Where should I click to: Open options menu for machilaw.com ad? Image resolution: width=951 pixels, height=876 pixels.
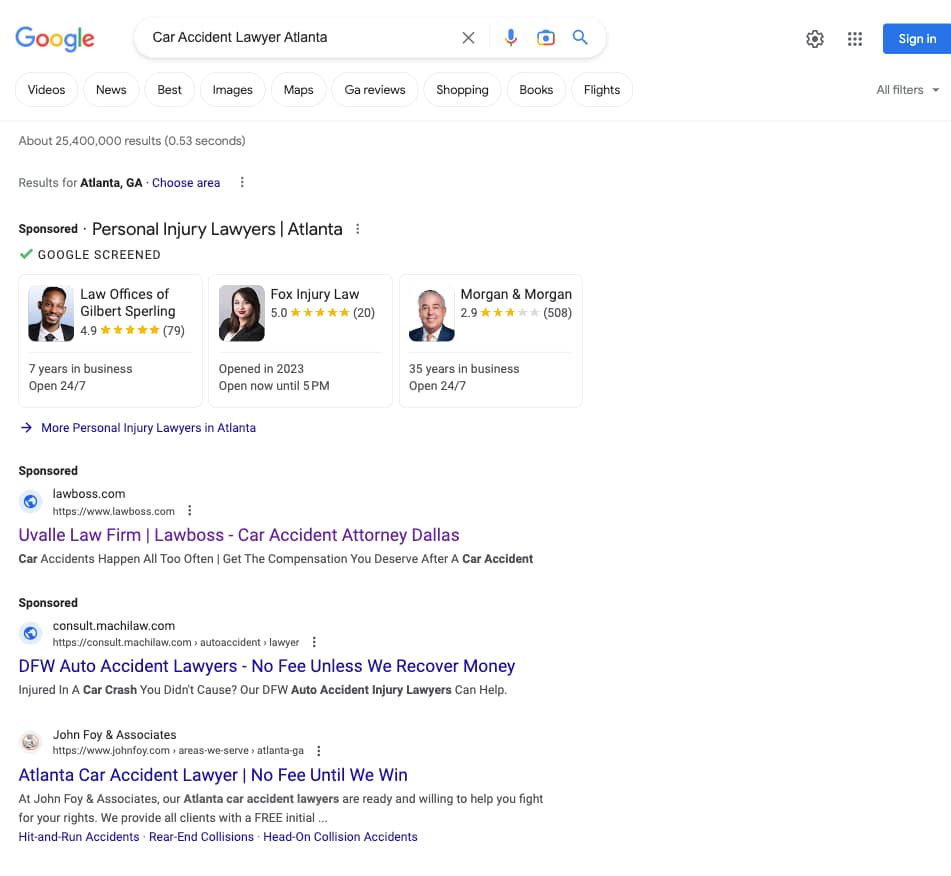314,642
